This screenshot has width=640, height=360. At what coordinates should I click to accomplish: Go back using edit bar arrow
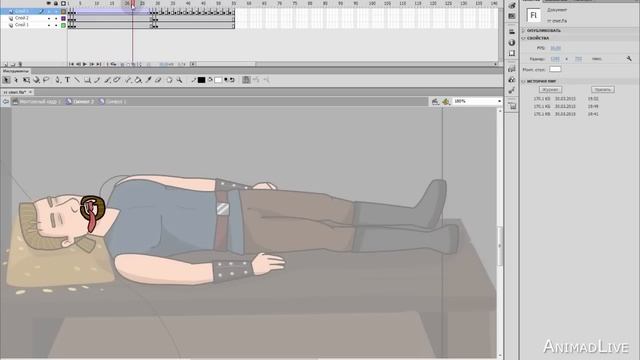[6, 101]
